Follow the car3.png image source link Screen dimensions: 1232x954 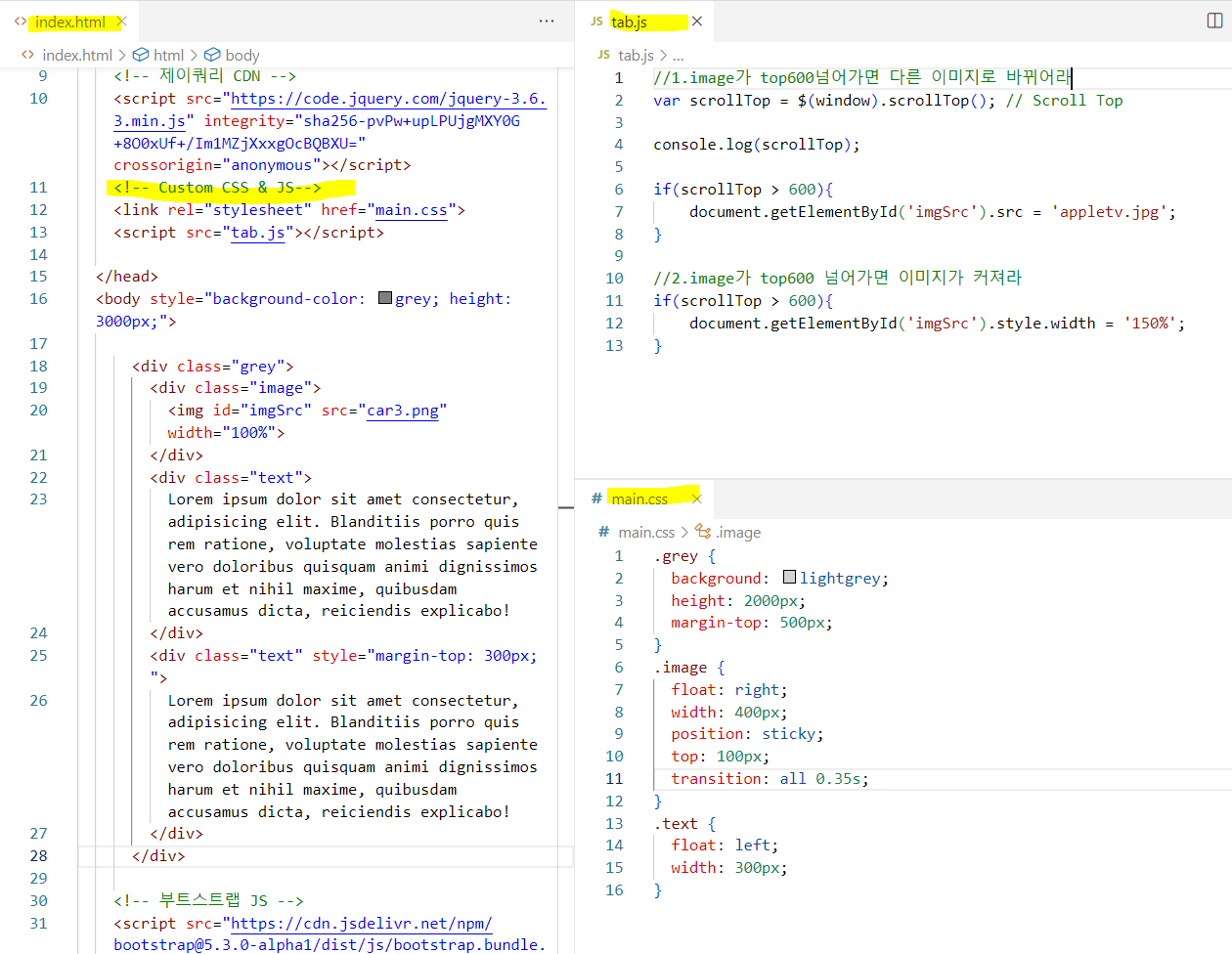403,411
